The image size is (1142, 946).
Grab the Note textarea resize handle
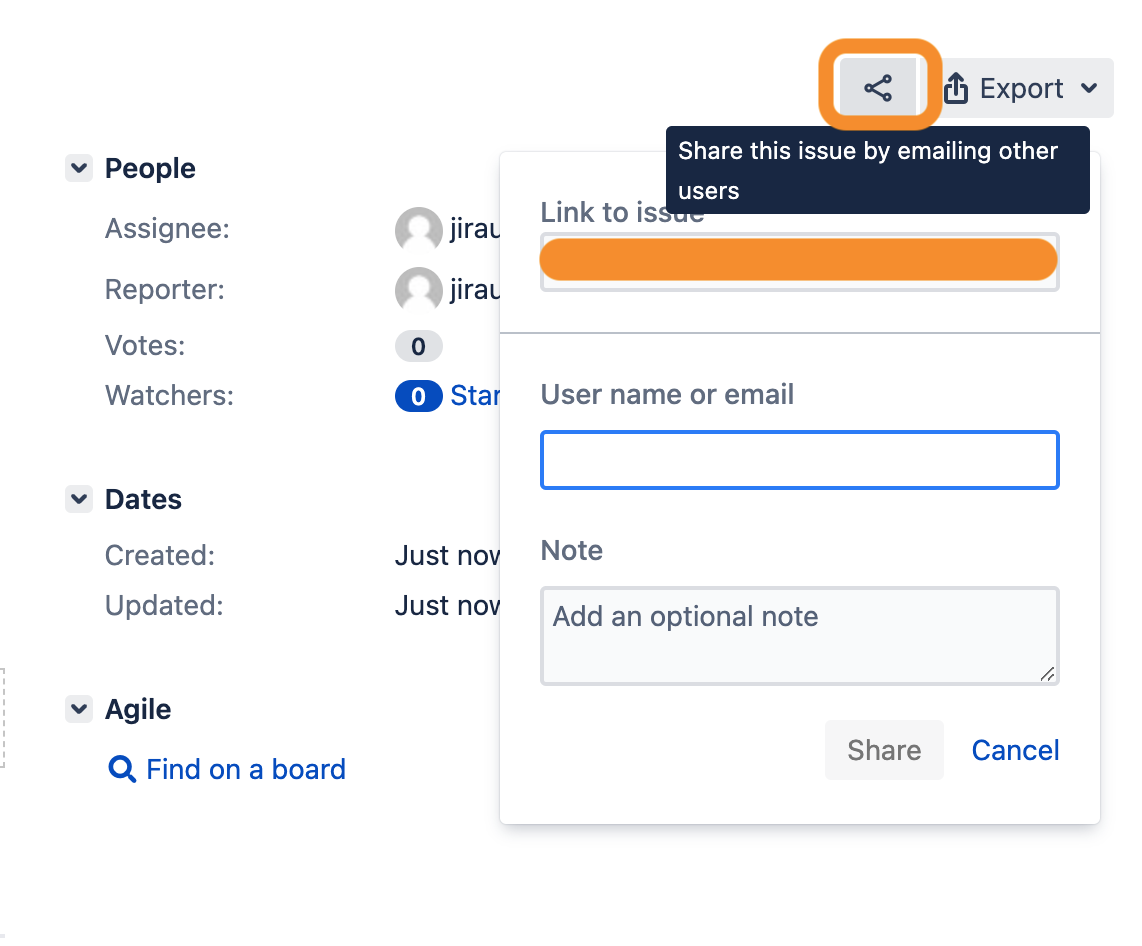[x=1047, y=674]
